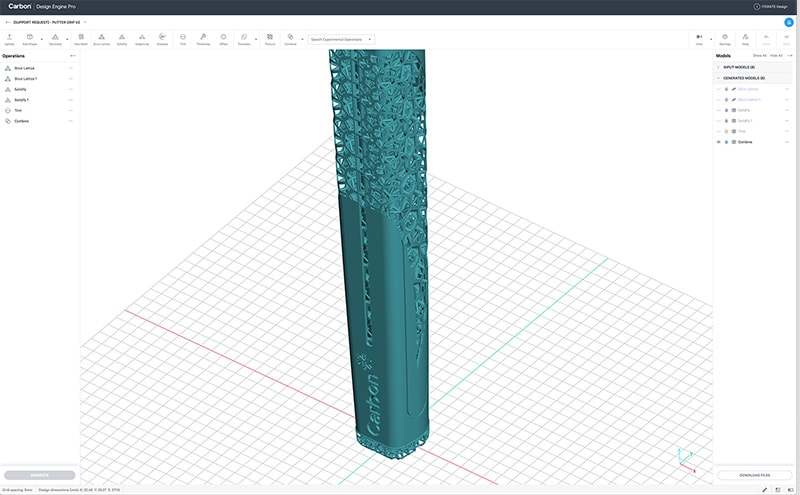Screen dimensions: 800x495
Task: Open the Add Shape dropdown arrow
Action: click(x=42, y=39)
